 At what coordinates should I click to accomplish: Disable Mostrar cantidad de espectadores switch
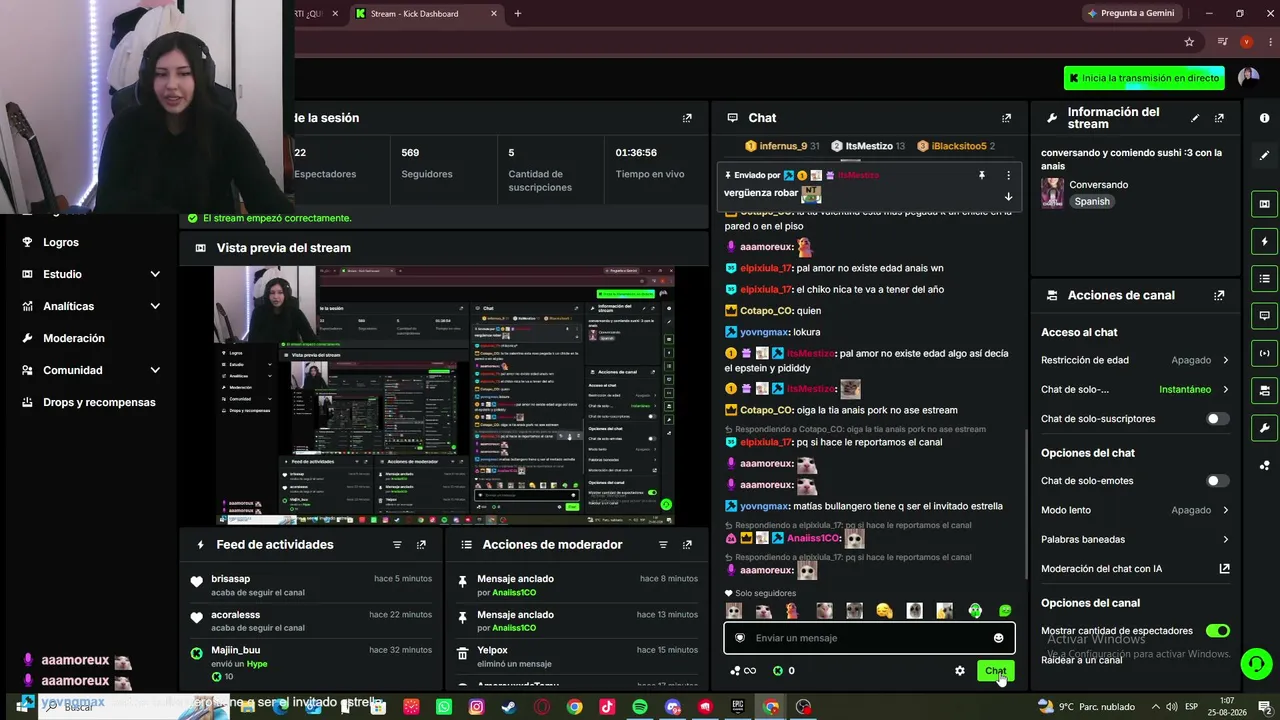(1218, 631)
